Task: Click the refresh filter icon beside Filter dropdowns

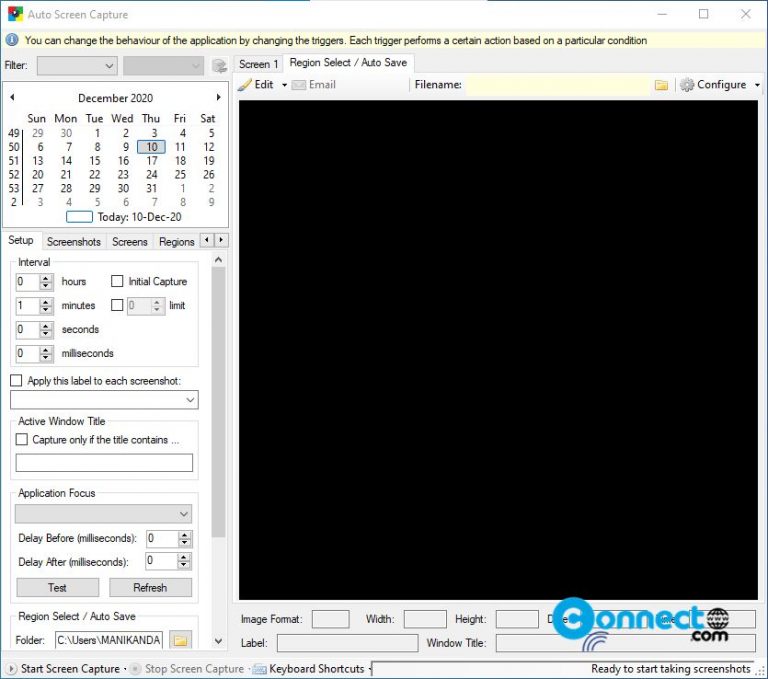Action: coord(219,66)
